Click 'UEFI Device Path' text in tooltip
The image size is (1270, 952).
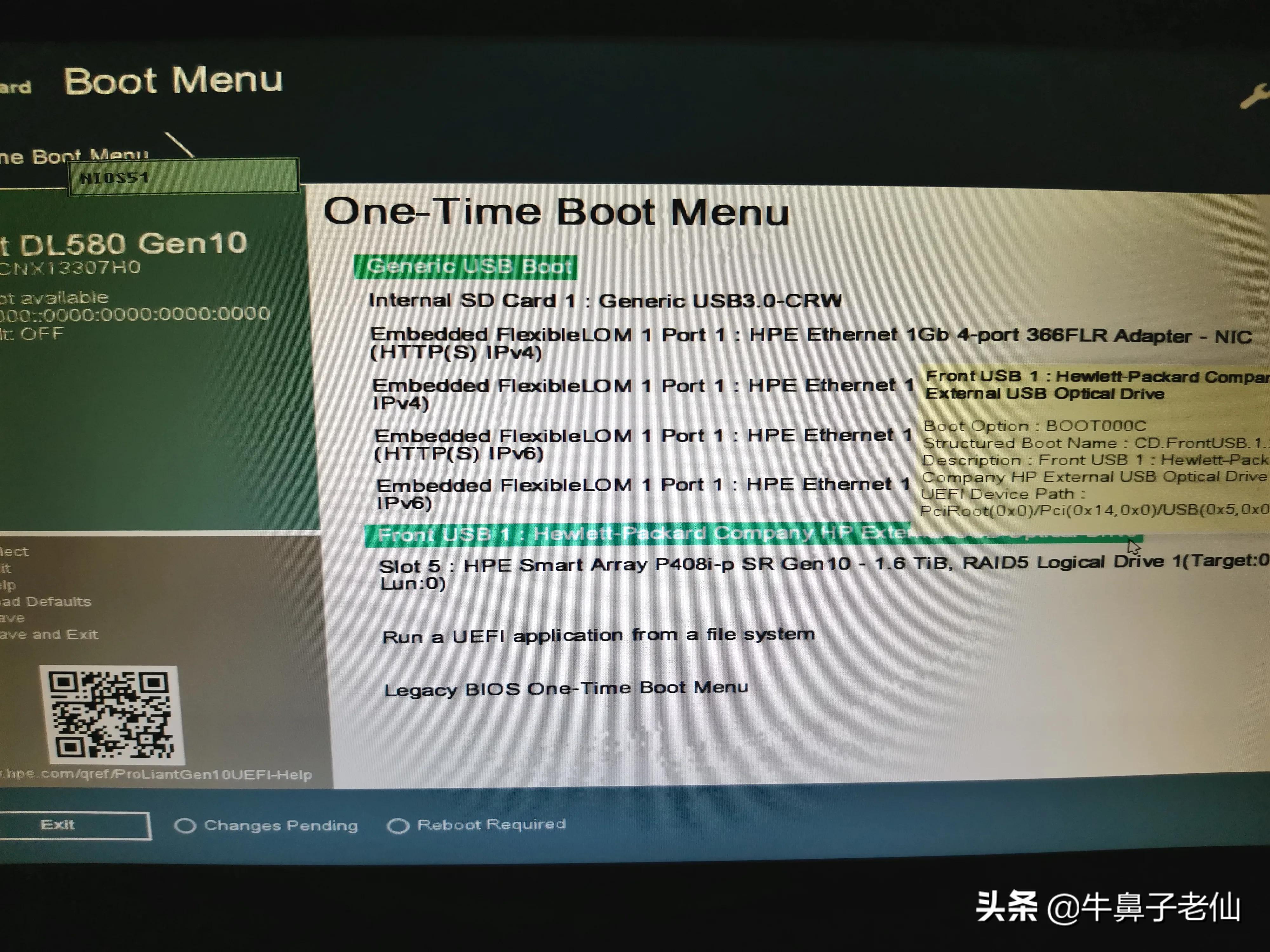[x=1002, y=493]
